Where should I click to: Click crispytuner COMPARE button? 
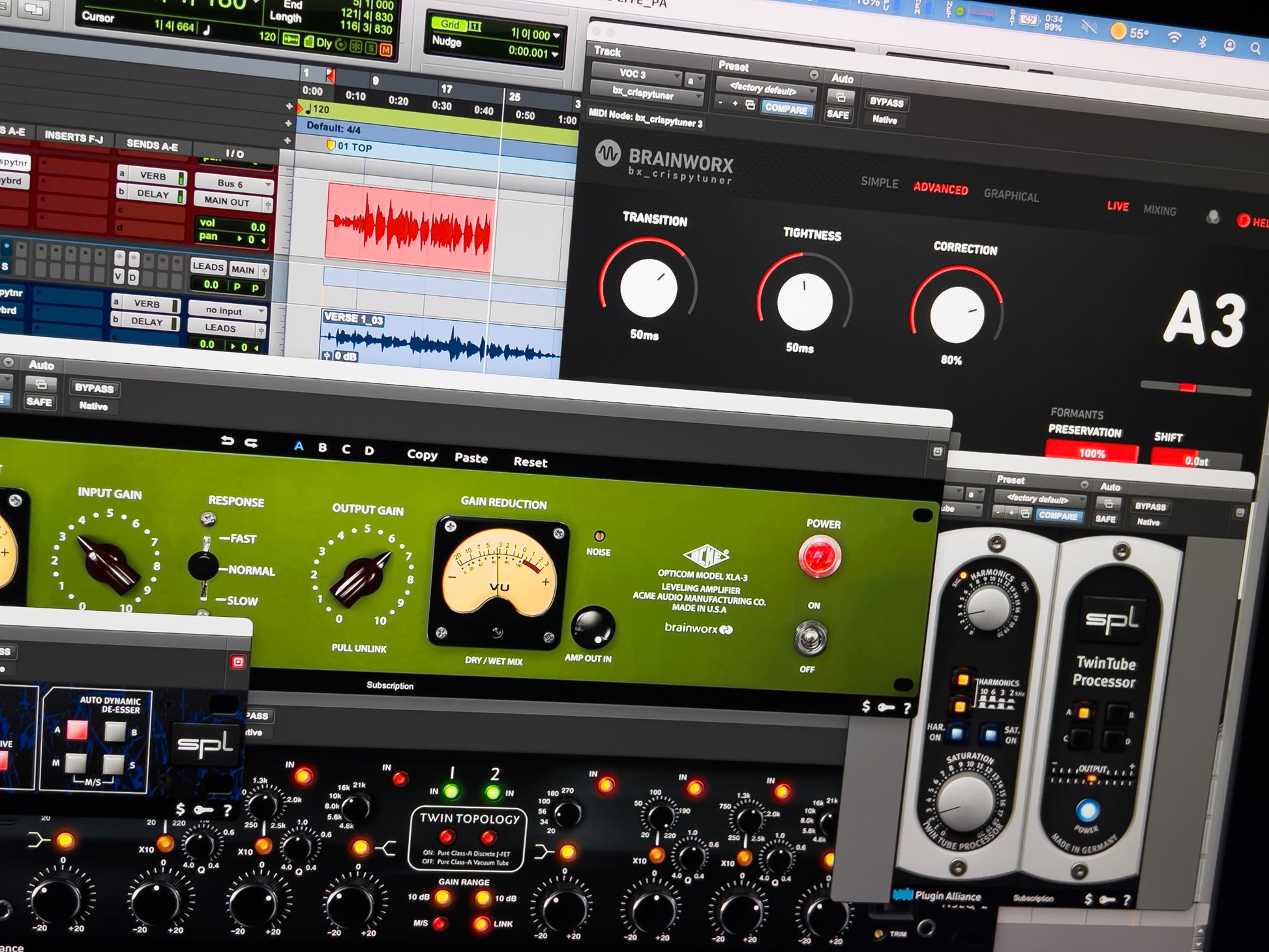[x=786, y=109]
